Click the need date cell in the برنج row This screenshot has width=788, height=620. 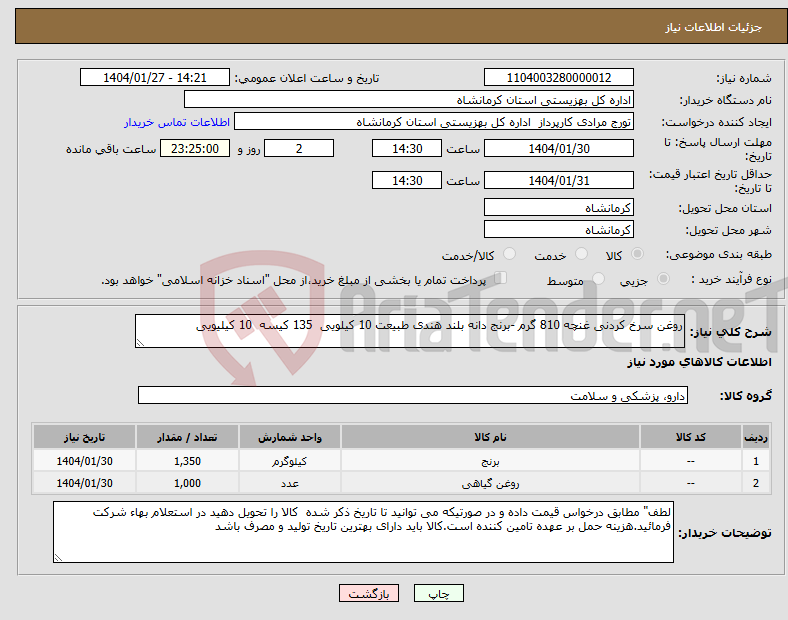(84, 461)
